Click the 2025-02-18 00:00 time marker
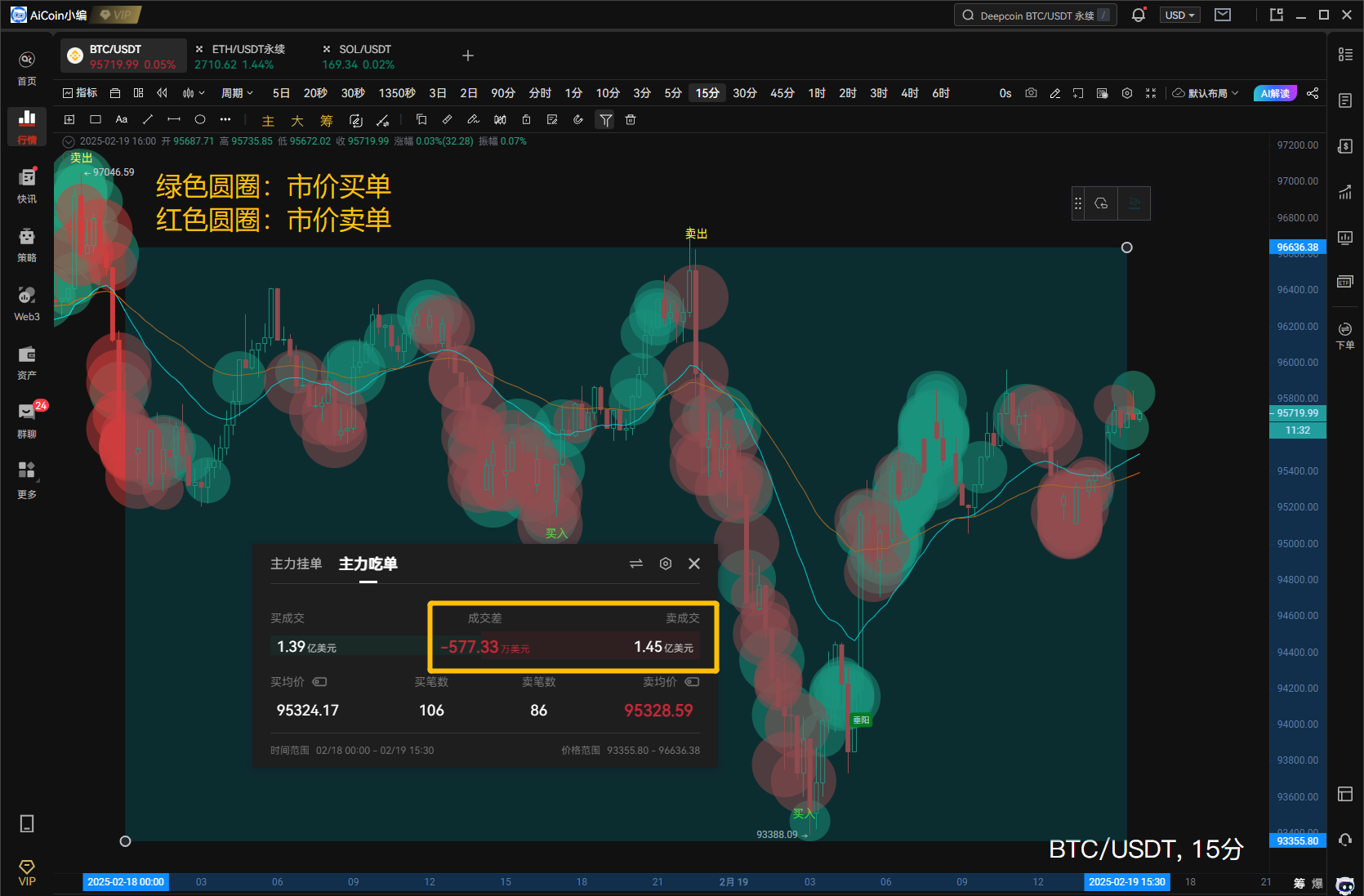 pos(126,882)
